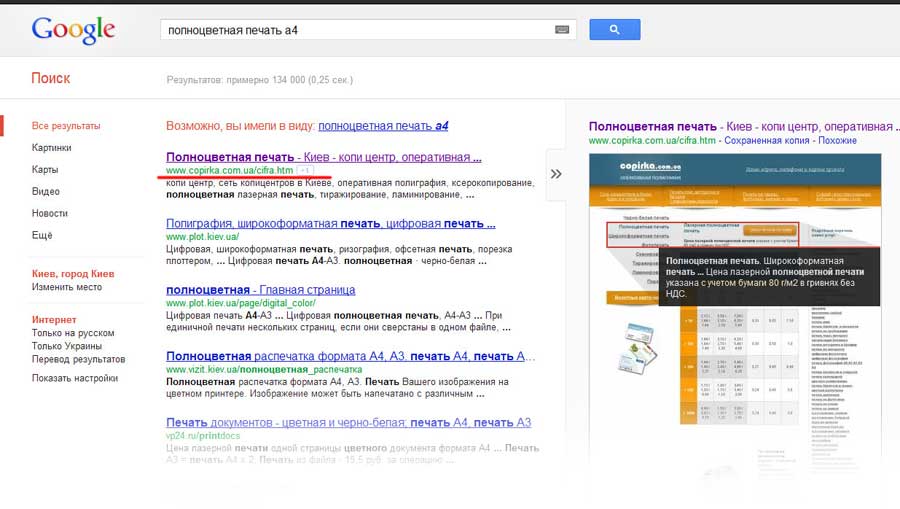Image resolution: width=900 pixels, height=509 pixels.
Task: Open result Полиграфия, широкоформатная печать
Action: (x=331, y=223)
